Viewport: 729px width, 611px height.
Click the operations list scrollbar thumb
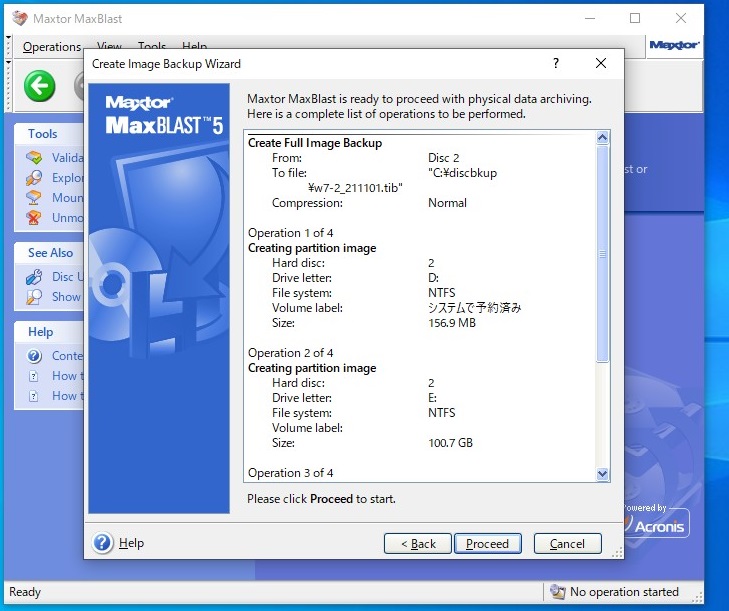click(x=603, y=253)
